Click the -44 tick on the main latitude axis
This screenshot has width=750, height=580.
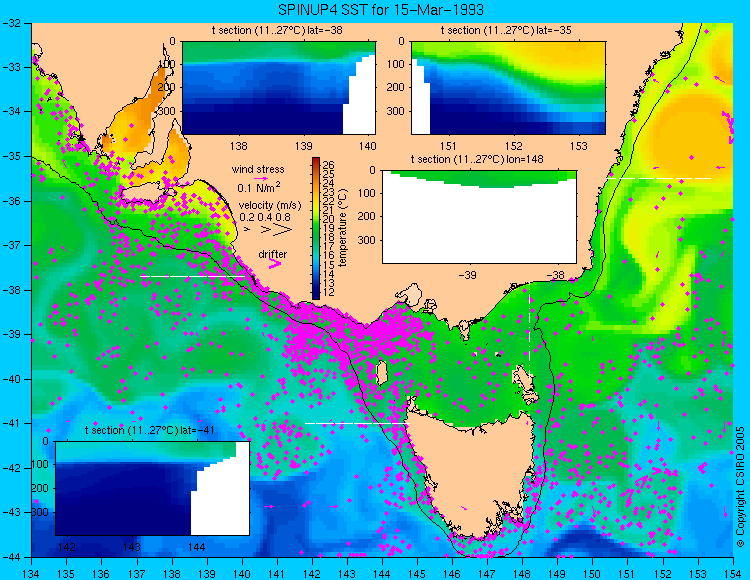tap(11, 557)
